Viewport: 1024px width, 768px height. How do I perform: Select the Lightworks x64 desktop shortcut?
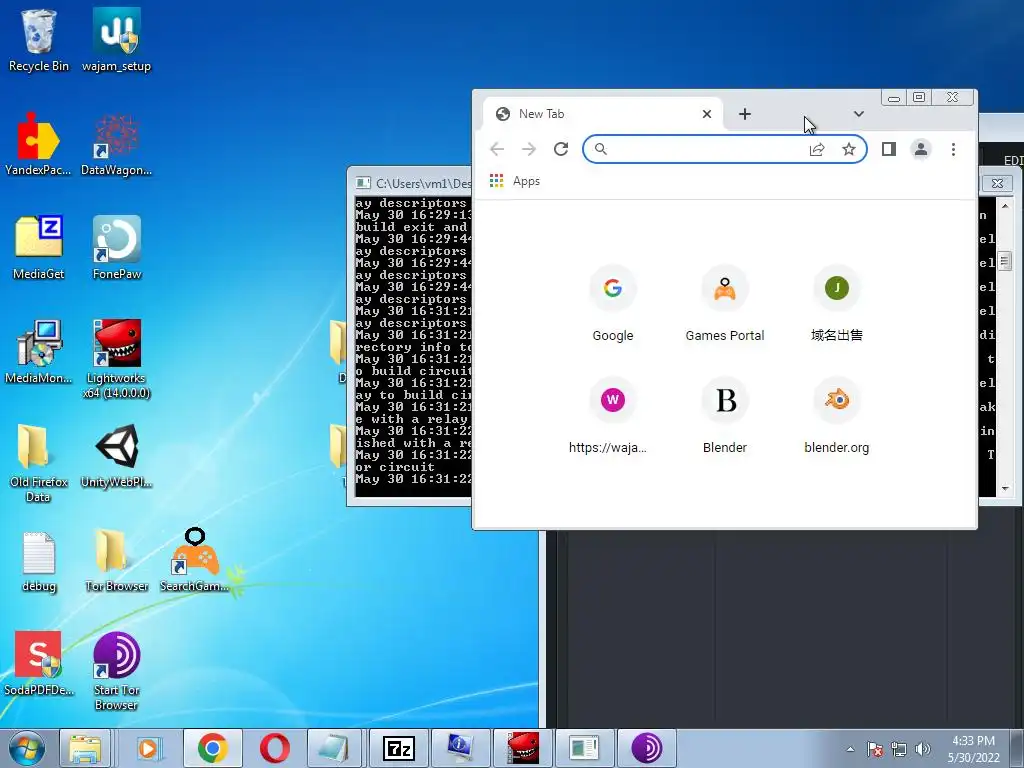click(x=116, y=359)
